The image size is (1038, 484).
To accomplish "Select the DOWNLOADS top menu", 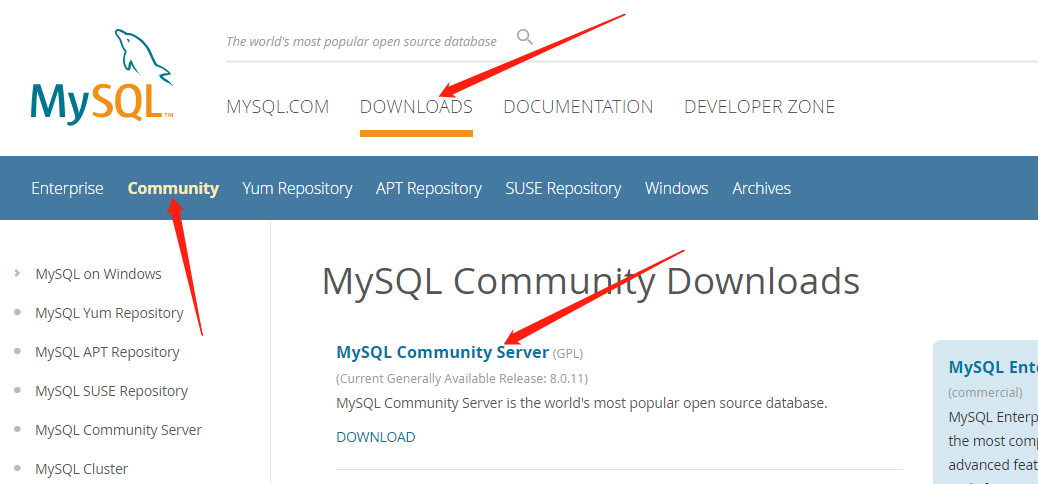I will click(416, 107).
